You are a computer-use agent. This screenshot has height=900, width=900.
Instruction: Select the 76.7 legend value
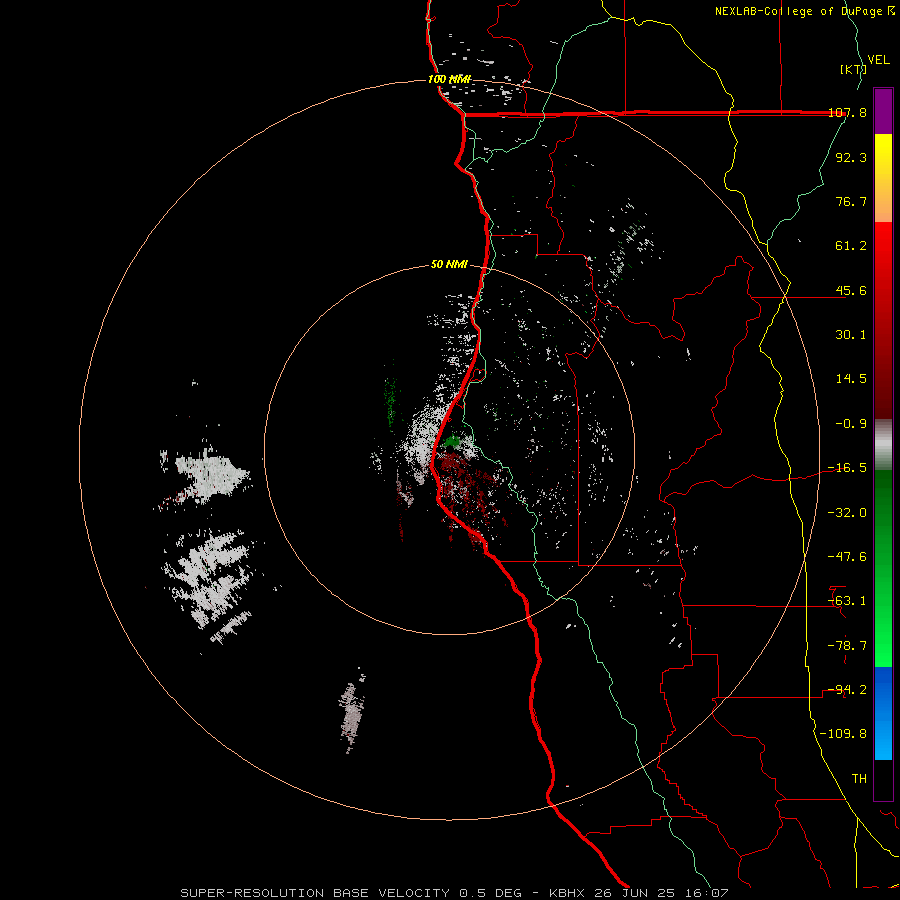click(x=851, y=201)
